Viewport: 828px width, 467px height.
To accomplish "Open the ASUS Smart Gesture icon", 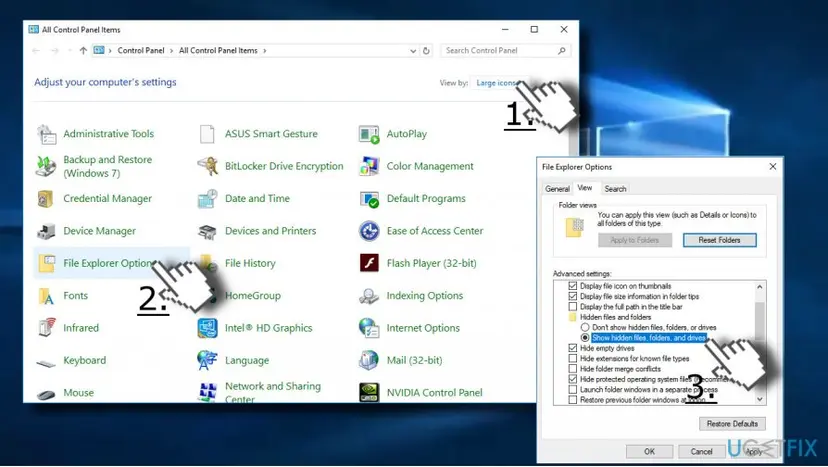I will coord(207,134).
